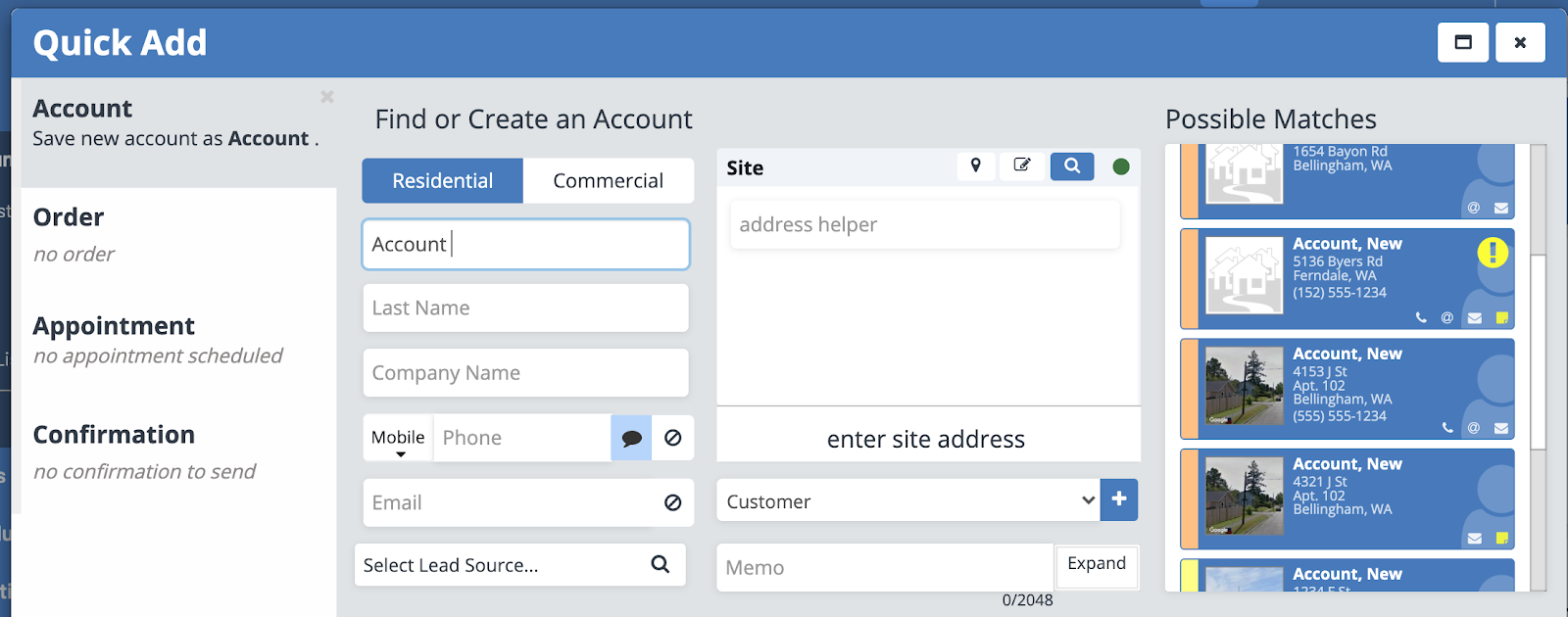The width and height of the screenshot is (1568, 617).
Task: Click phone icon on 4153 J St card
Action: click(x=1447, y=428)
